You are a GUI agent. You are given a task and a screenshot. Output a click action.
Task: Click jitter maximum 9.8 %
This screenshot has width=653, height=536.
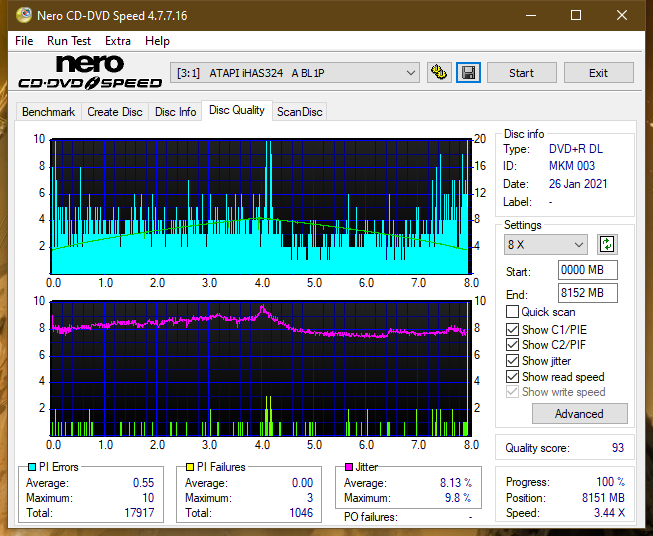pos(458,498)
